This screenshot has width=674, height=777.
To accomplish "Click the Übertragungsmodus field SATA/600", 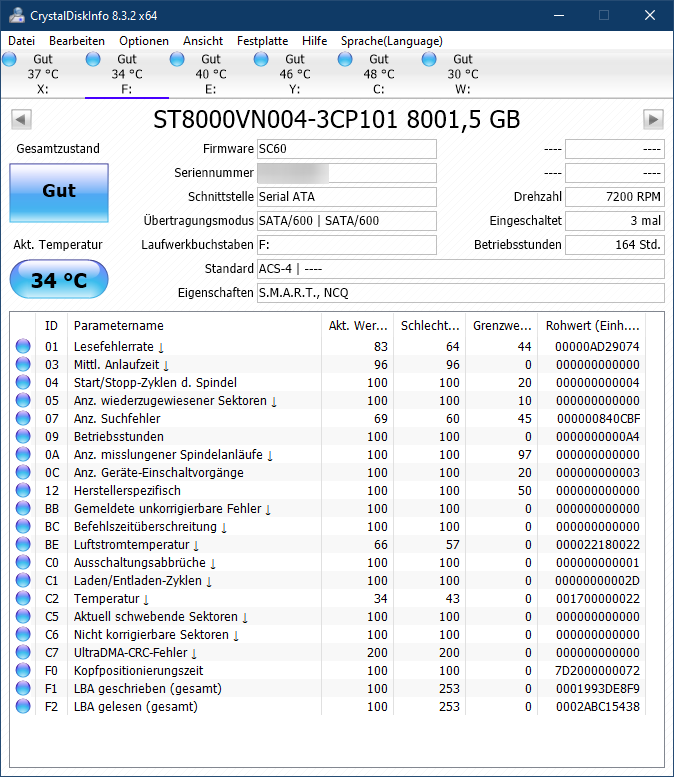I will [347, 221].
